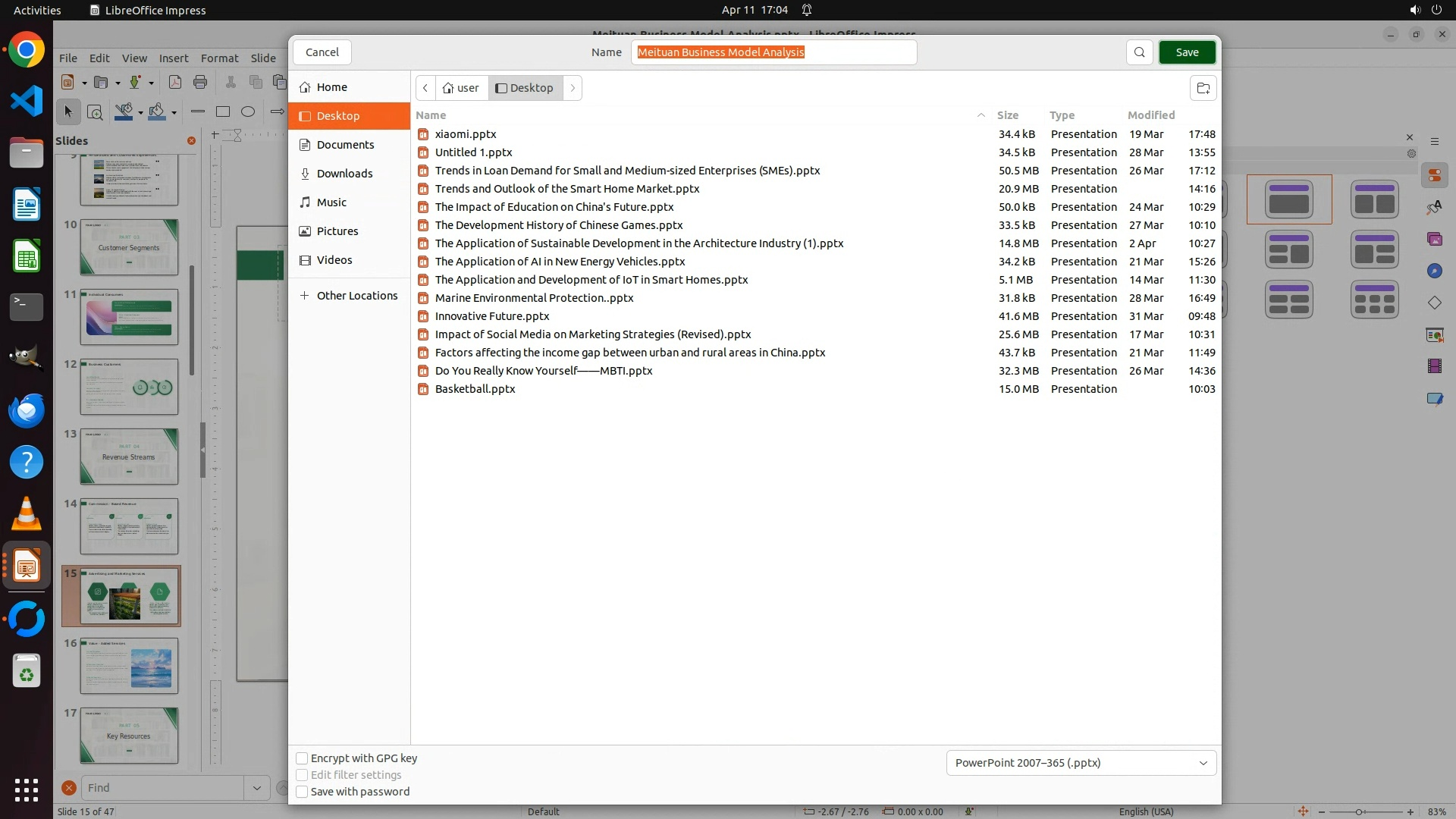Viewport: 1456px width, 819px height.
Task: Expand the Find field dropdown arrow
Action: point(256,788)
